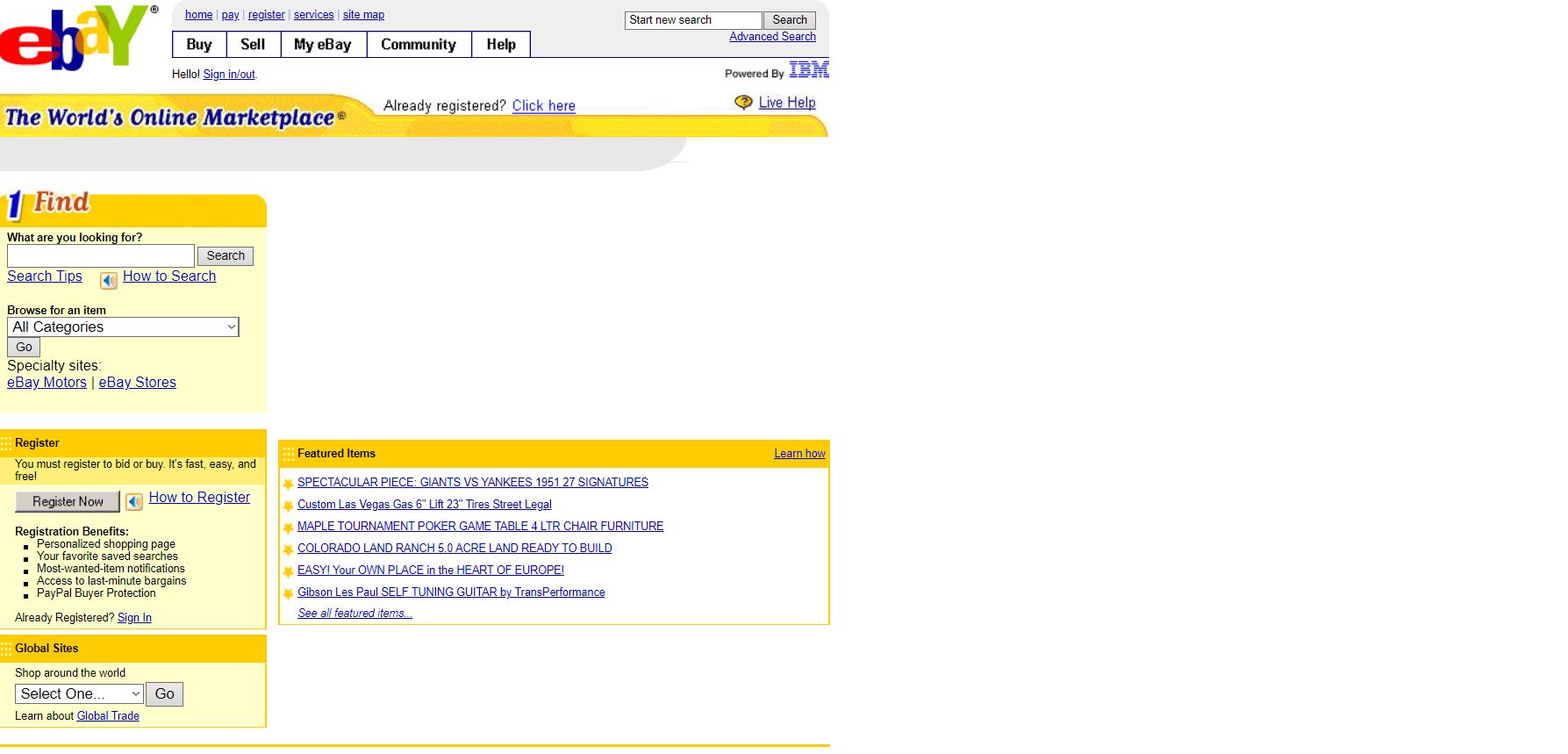Focus the What are you looking for field
1568x754 pixels.
pyautogui.click(x=101, y=255)
